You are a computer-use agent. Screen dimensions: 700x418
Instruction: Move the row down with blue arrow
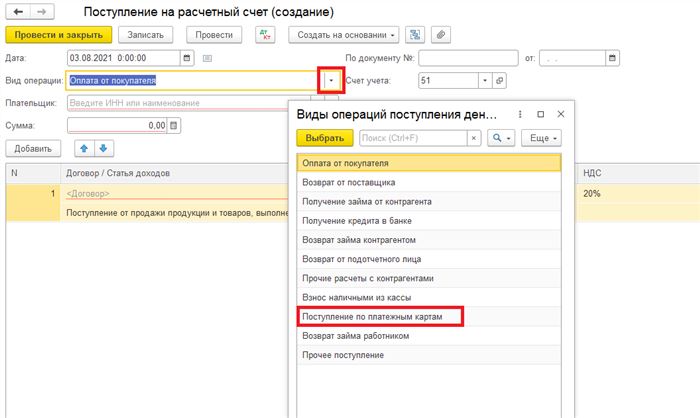tap(104, 149)
